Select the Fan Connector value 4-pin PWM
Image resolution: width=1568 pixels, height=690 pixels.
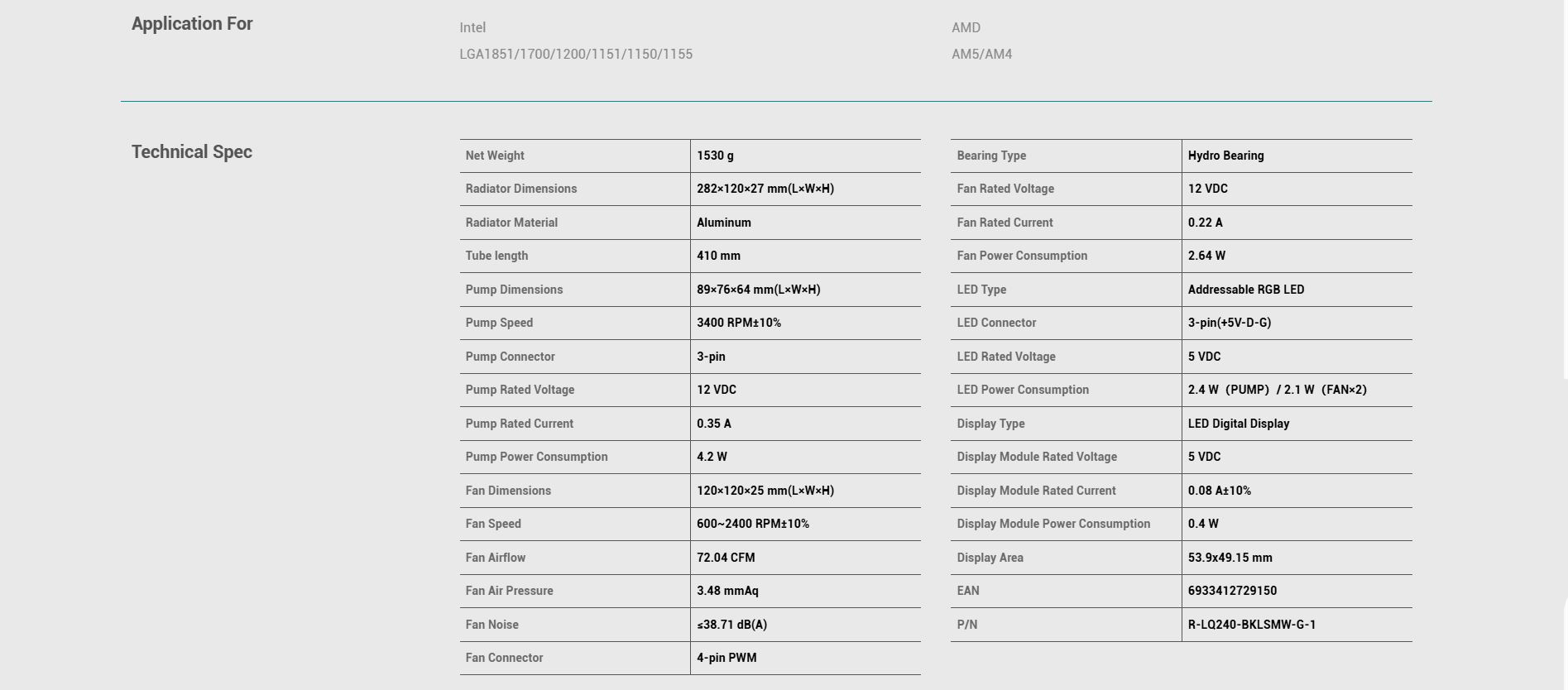726,658
